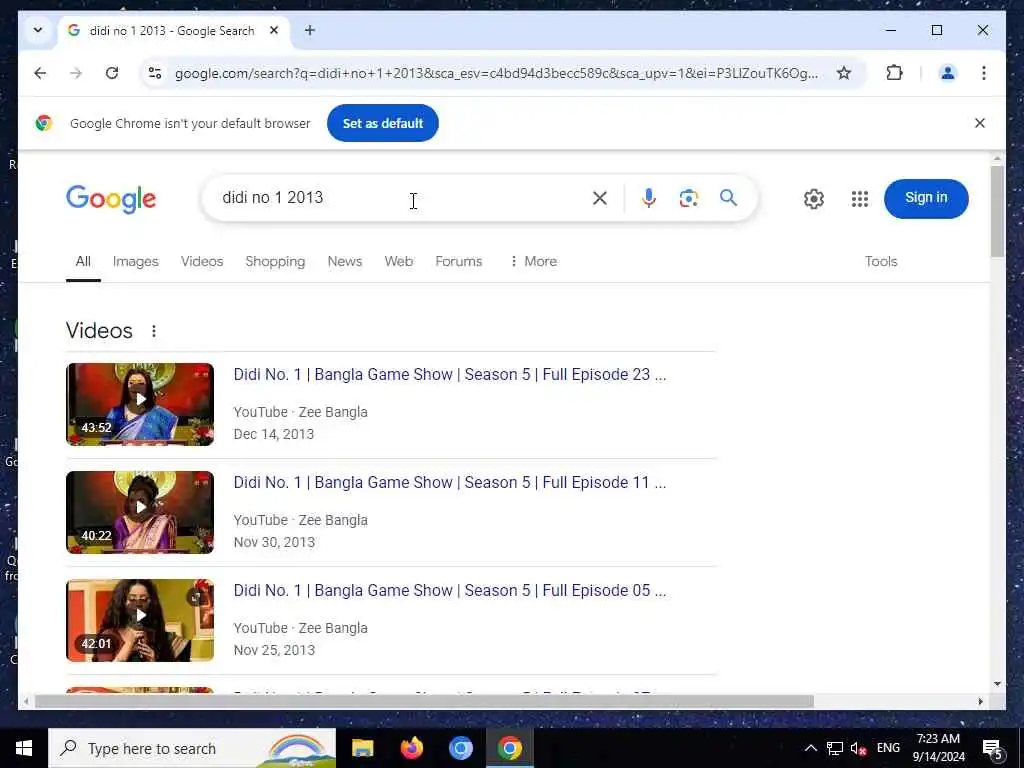Click the date Nov 30, 2013

[x=274, y=542]
